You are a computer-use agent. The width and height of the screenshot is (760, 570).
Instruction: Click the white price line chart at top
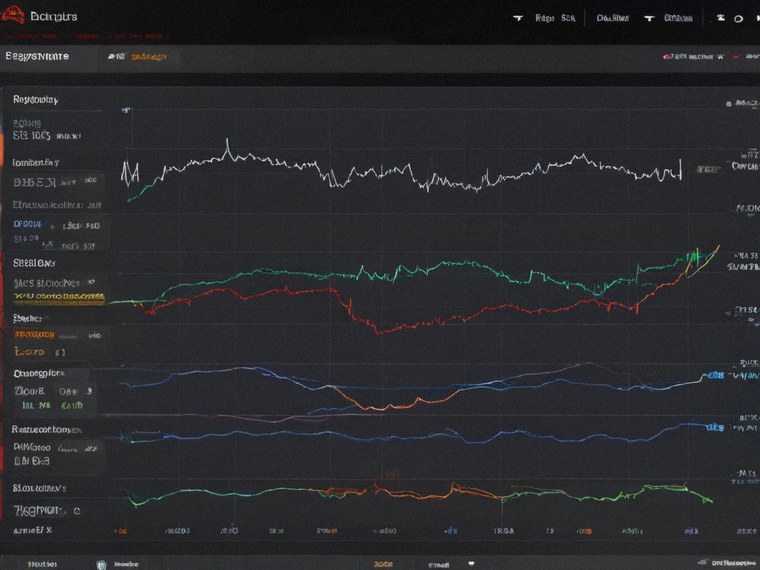tap(401, 171)
